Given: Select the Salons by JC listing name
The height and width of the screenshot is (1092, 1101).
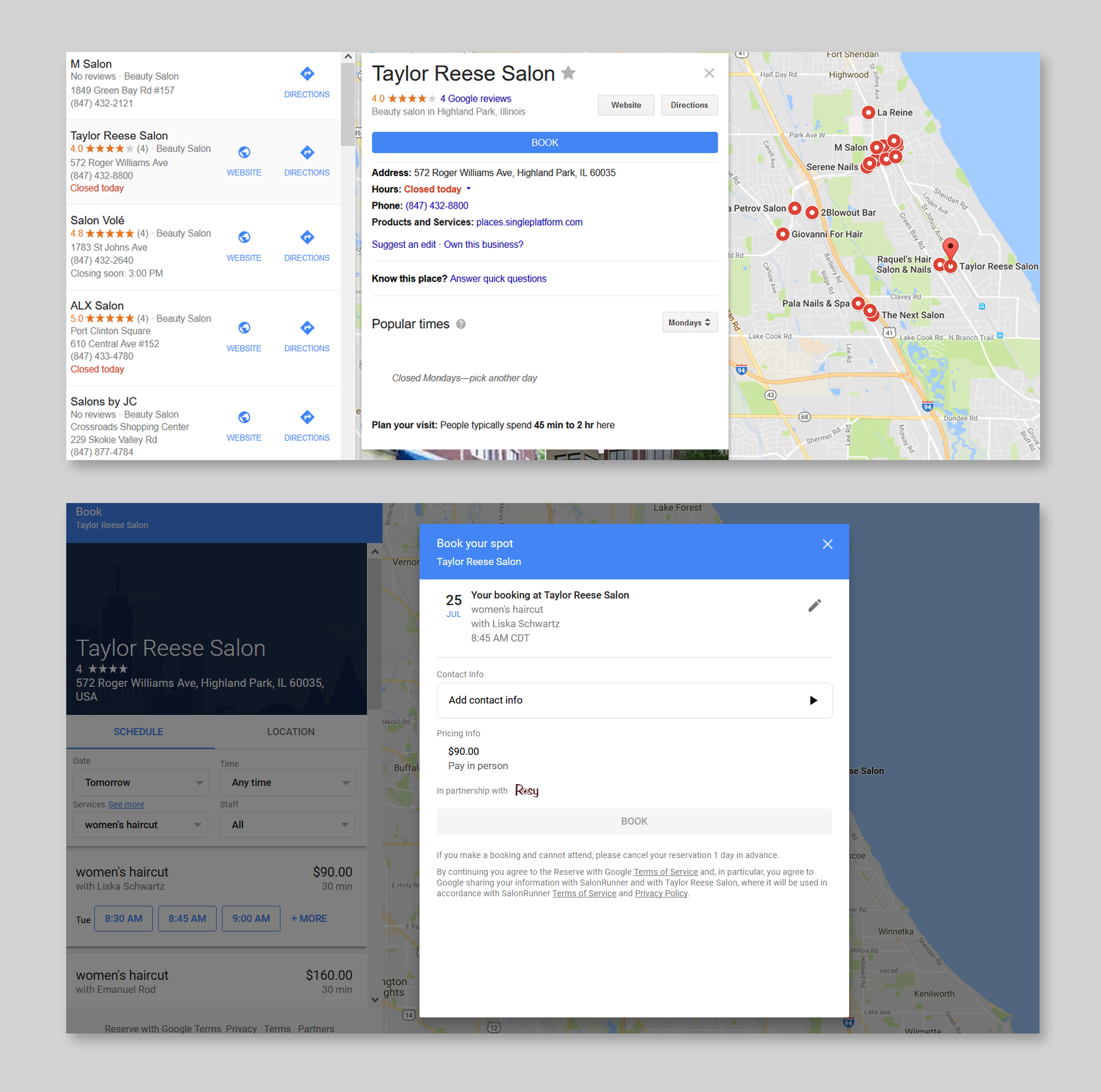Looking at the screenshot, I should point(104,402).
